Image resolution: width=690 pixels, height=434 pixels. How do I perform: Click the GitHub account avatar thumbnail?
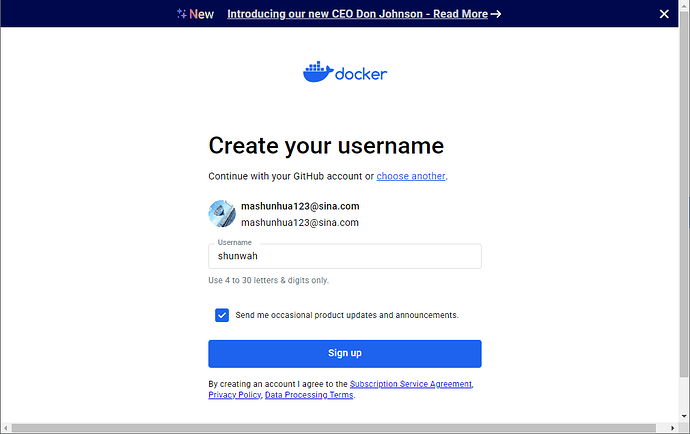coord(222,213)
